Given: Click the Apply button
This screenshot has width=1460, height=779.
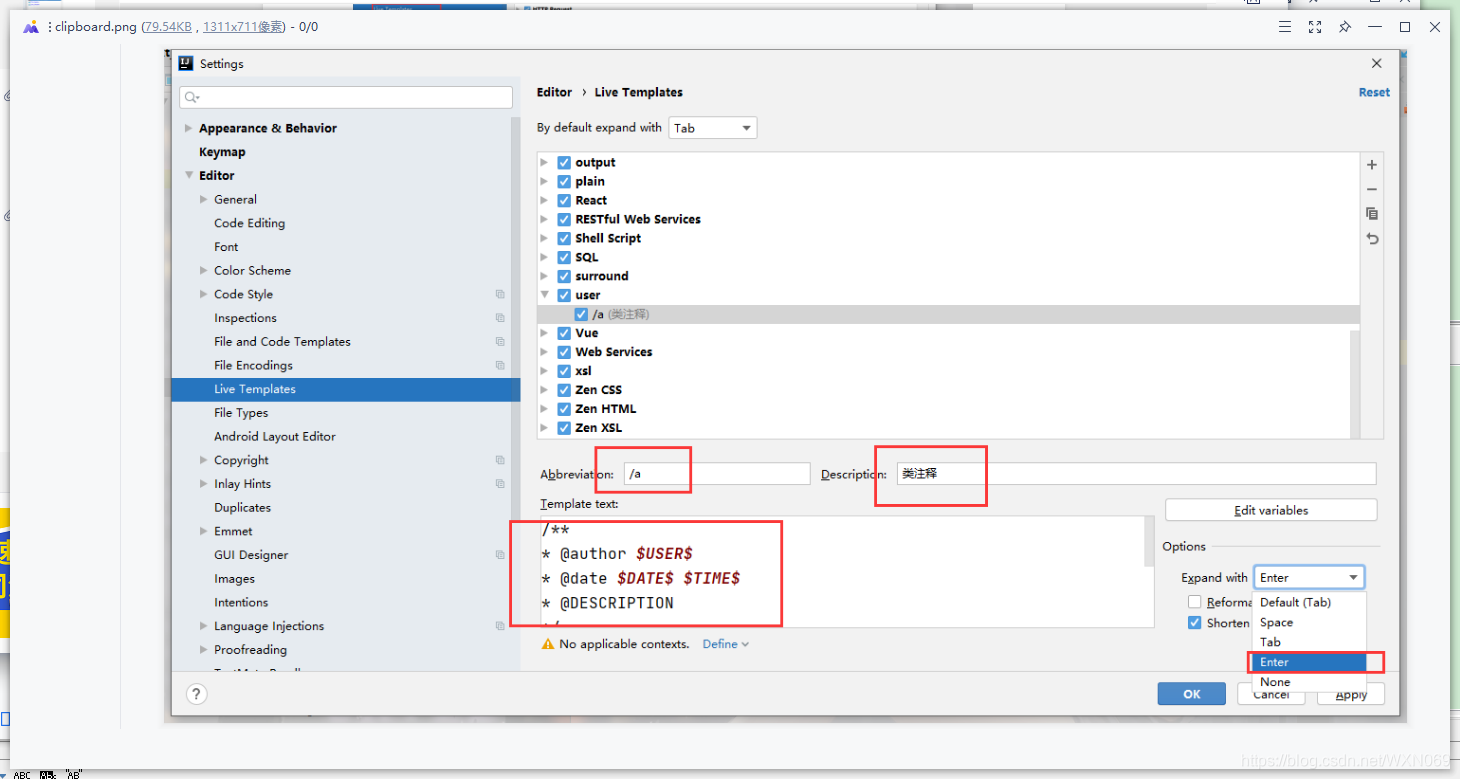Looking at the screenshot, I should [x=1351, y=694].
